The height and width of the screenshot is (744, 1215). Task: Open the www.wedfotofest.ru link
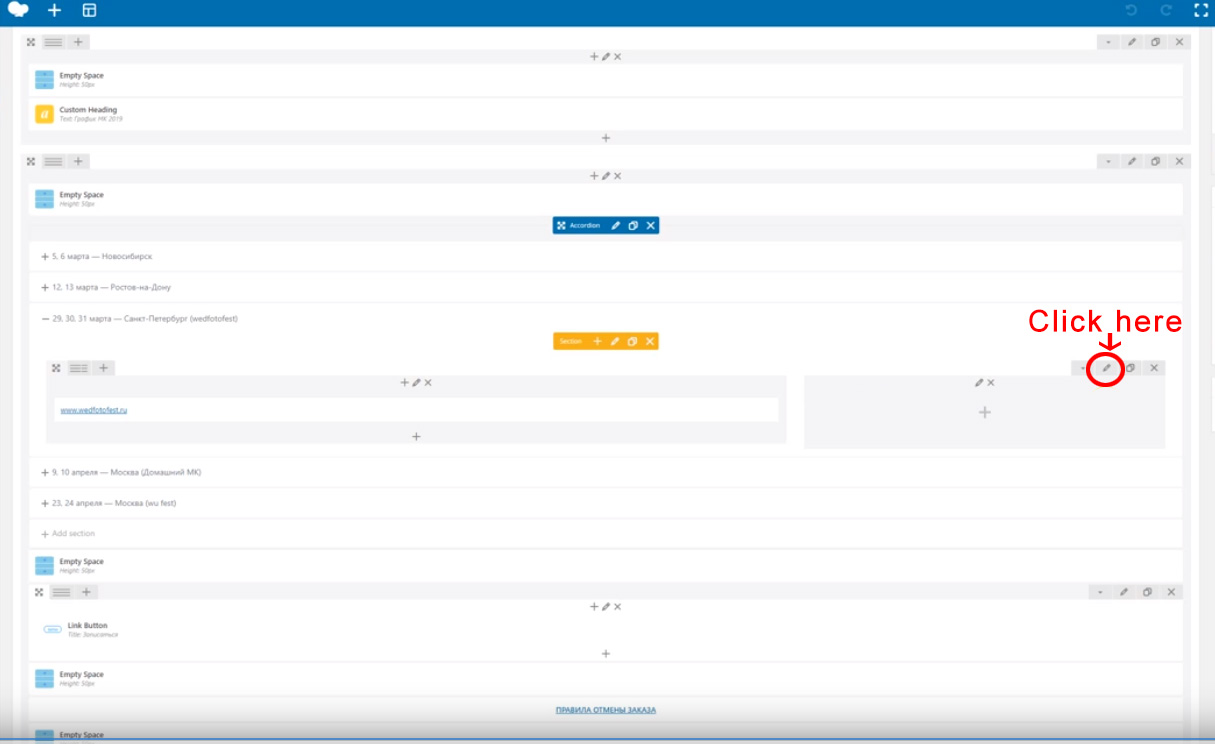point(94,410)
